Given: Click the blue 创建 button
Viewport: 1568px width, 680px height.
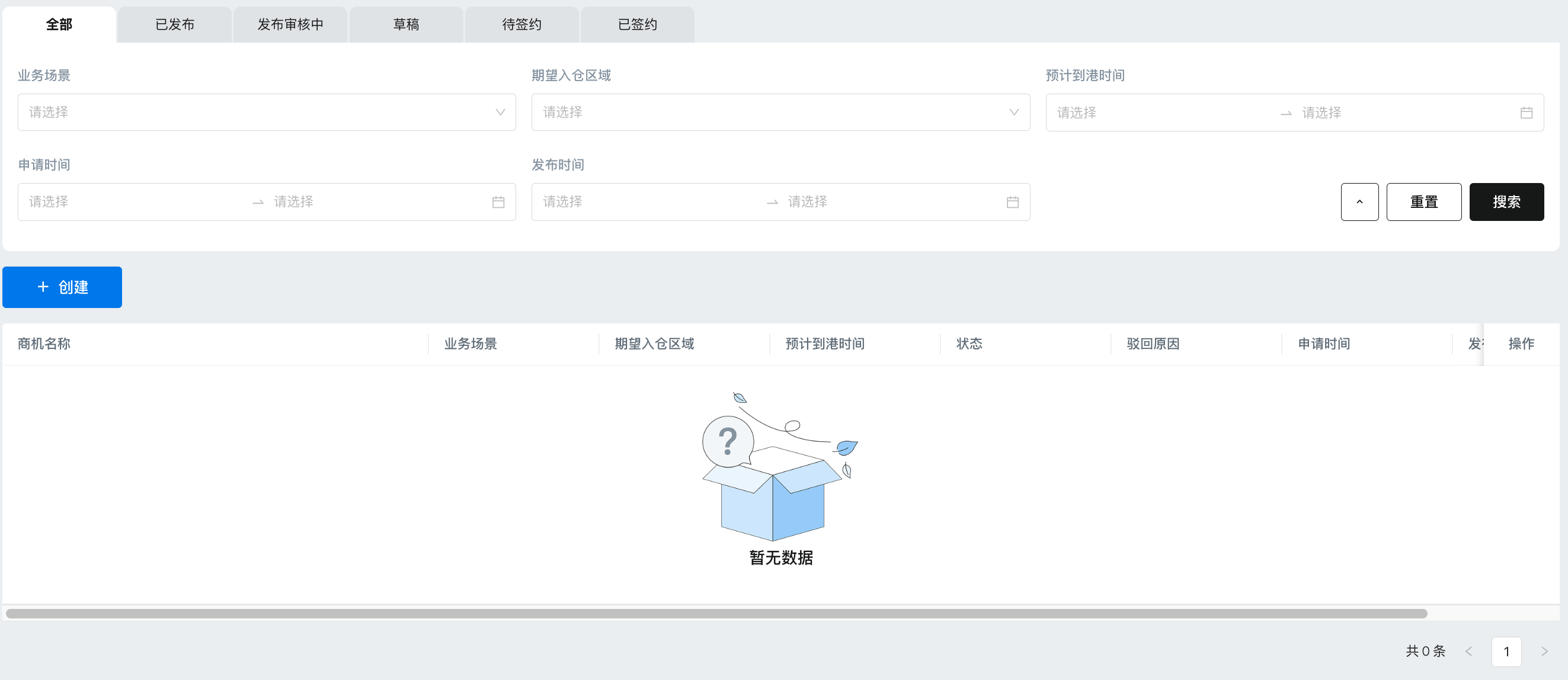Looking at the screenshot, I should 62,287.
